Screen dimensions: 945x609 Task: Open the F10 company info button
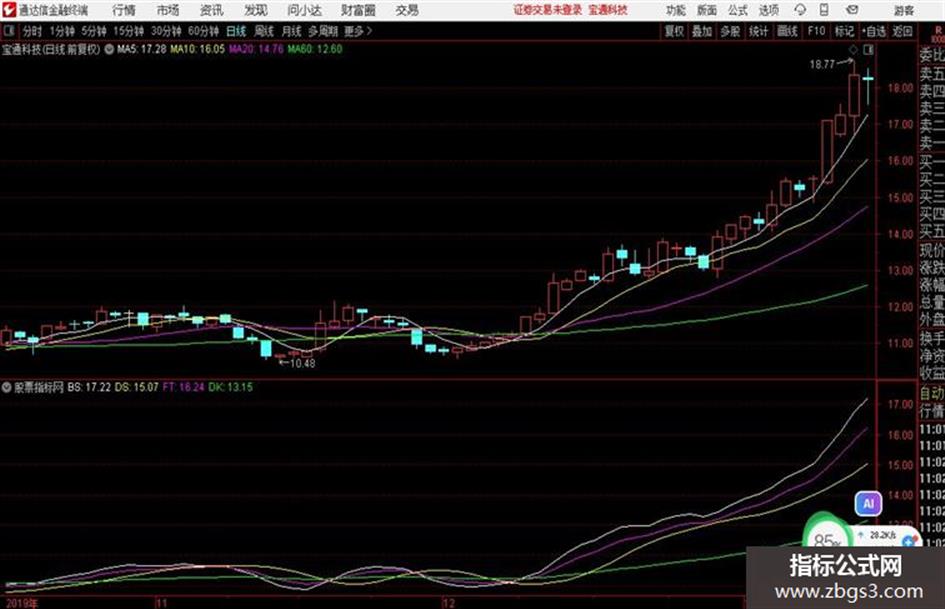pyautogui.click(x=817, y=31)
